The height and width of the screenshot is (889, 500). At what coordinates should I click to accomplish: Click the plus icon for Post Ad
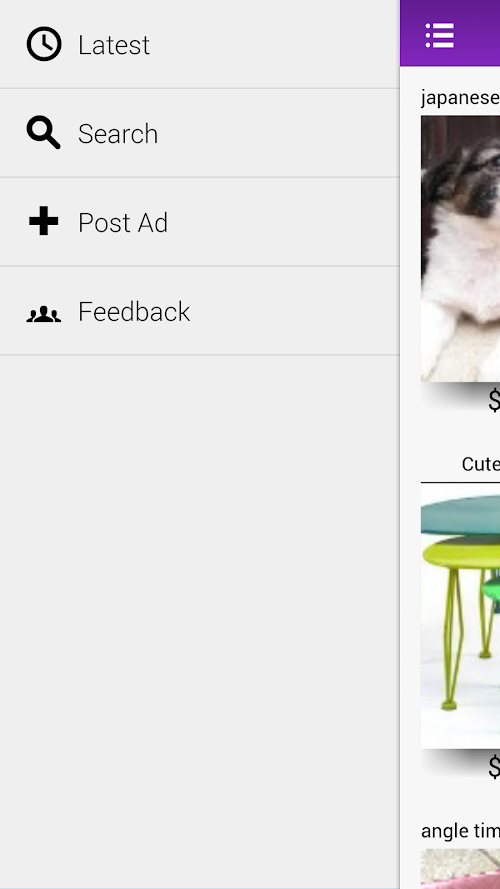(44, 221)
